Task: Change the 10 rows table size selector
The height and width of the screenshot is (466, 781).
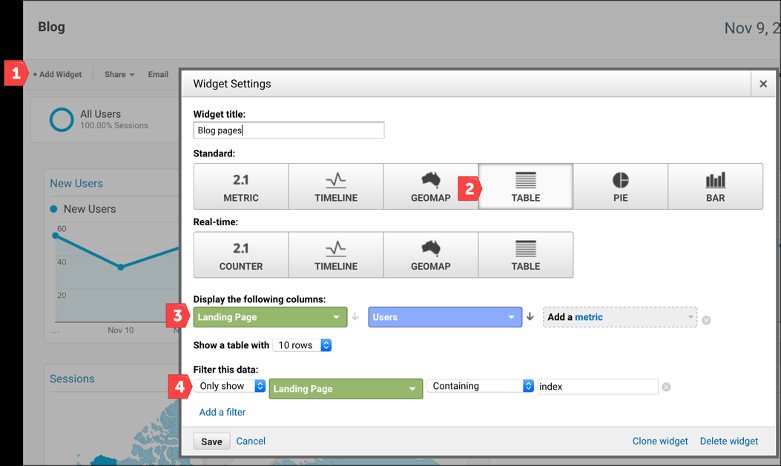Action: [x=302, y=345]
